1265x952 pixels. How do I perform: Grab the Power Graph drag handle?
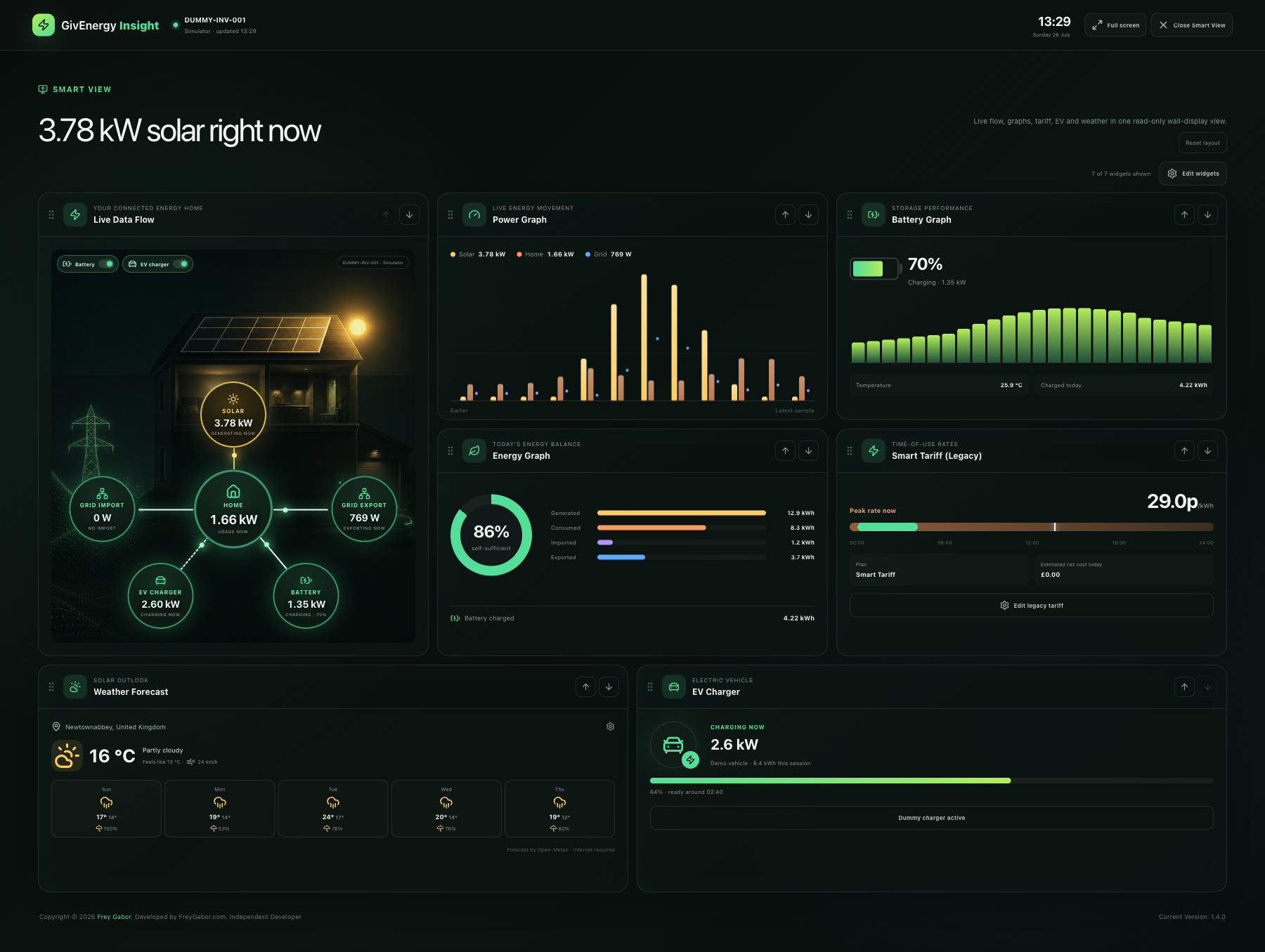tap(450, 215)
